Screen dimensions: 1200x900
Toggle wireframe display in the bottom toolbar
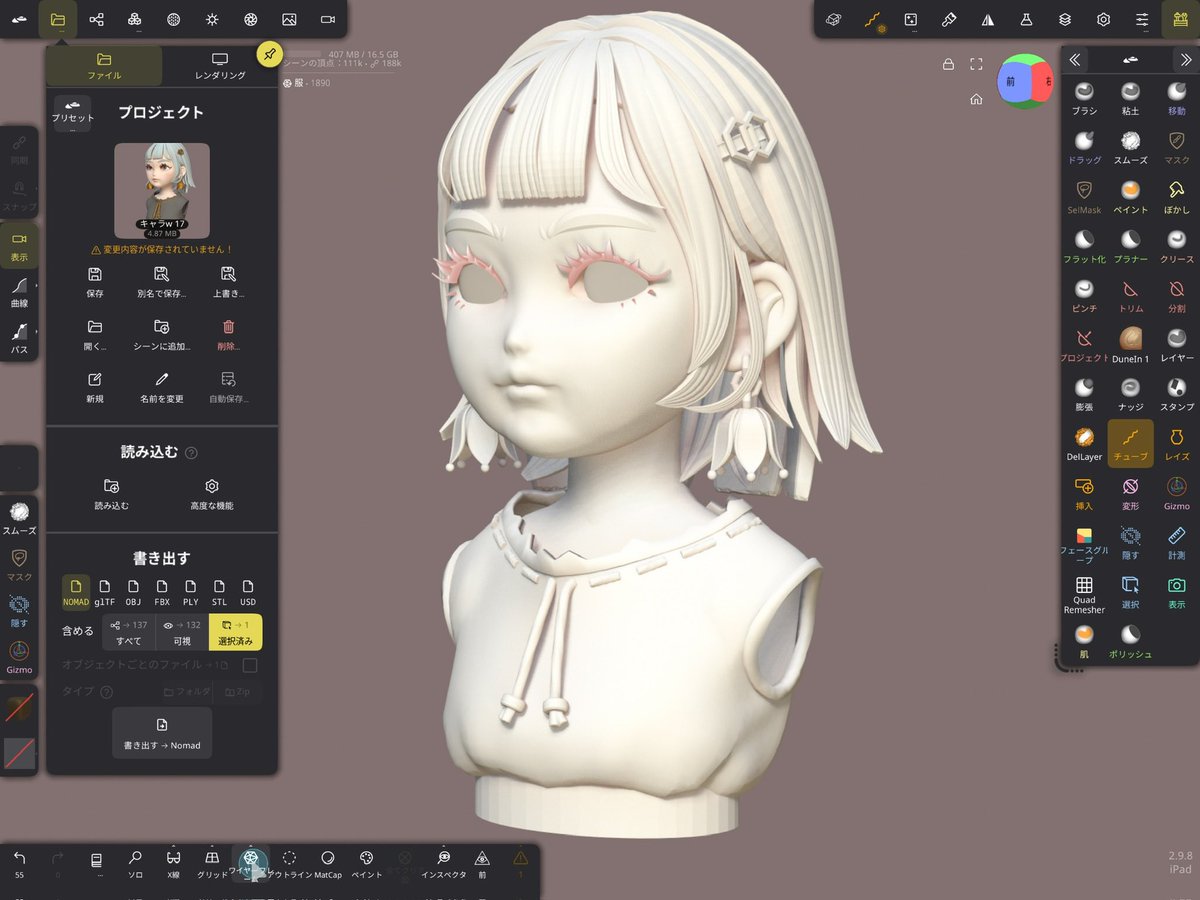pyautogui.click(x=251, y=860)
